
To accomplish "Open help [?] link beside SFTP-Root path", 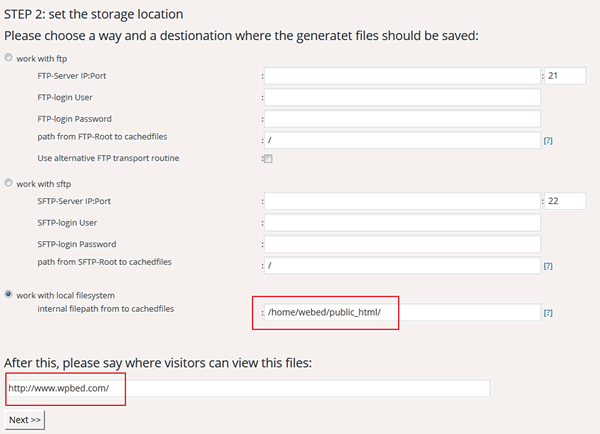I will (x=548, y=266).
